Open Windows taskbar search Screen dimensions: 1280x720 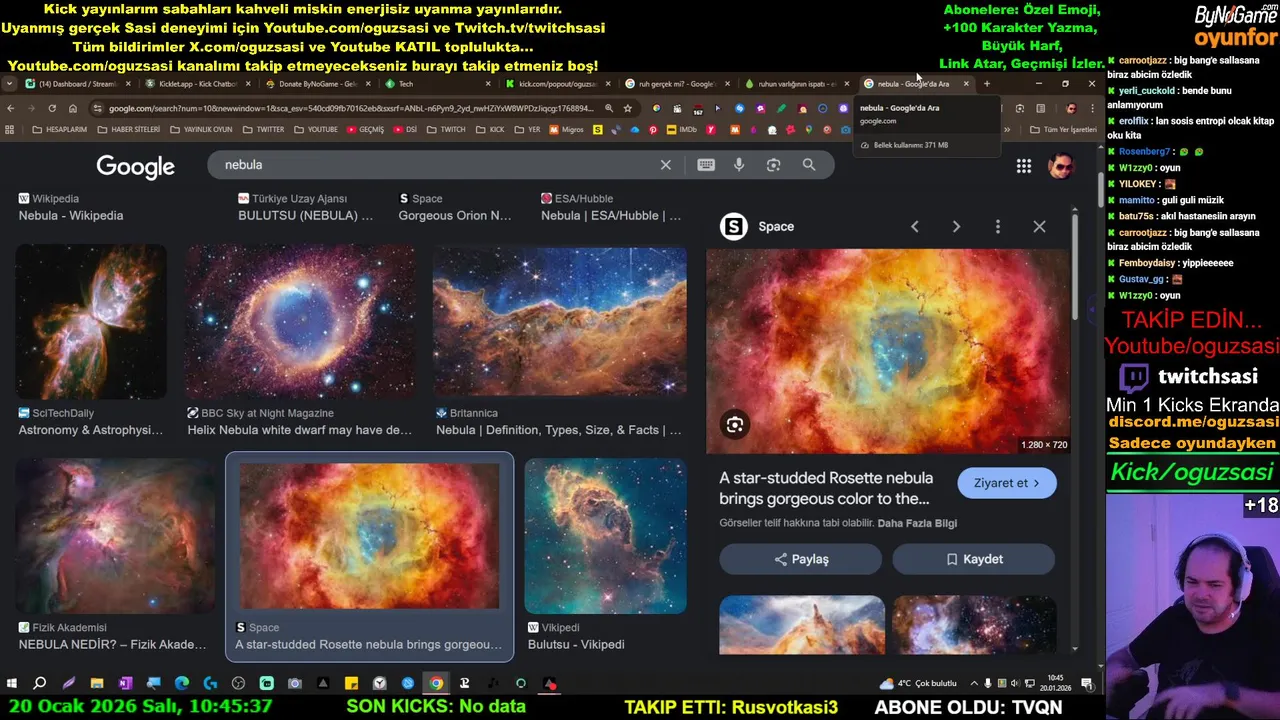(40, 684)
